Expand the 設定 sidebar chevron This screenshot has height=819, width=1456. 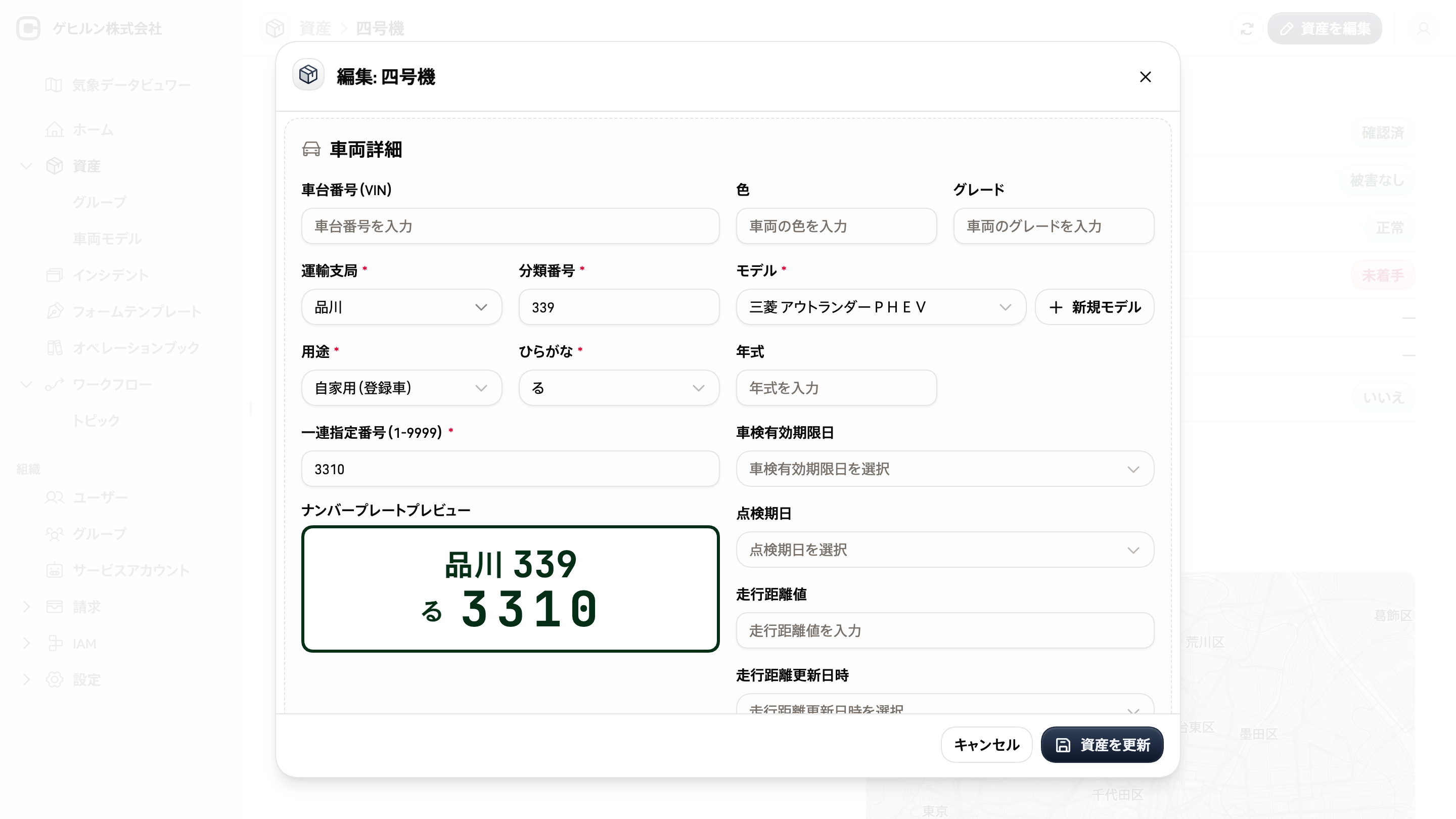pos(26,679)
